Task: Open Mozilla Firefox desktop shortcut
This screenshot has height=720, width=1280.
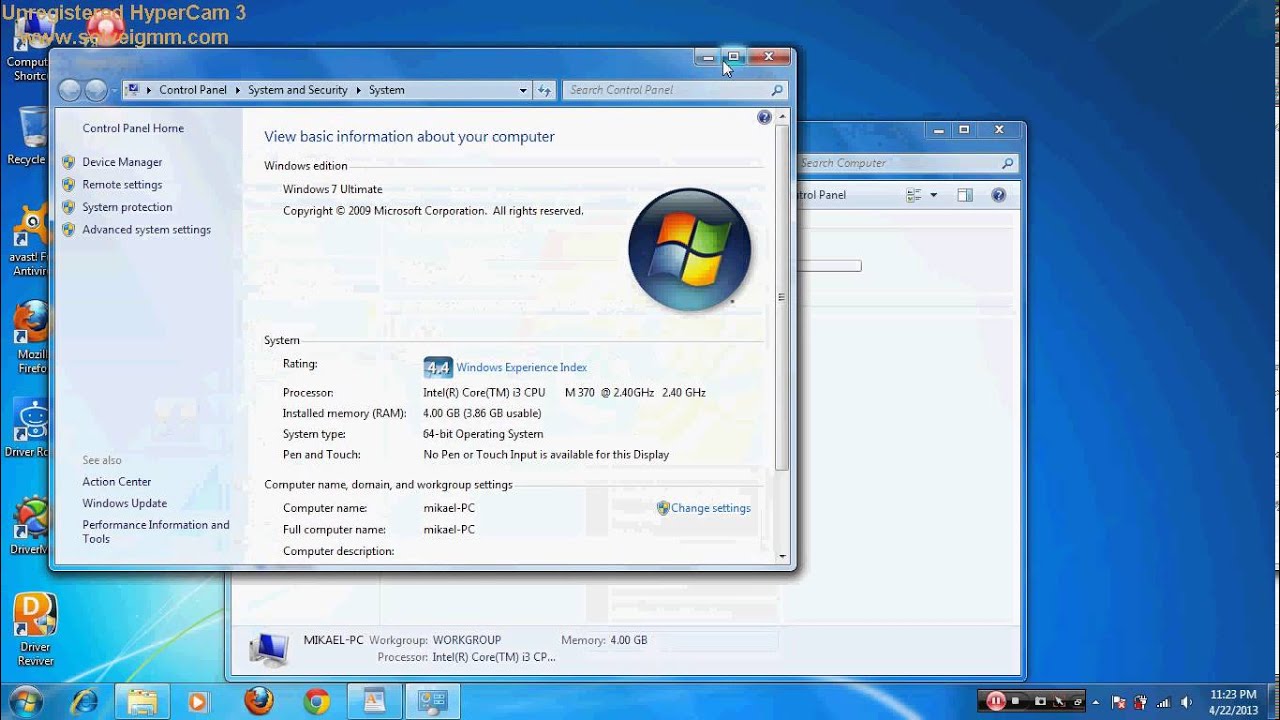Action: [31, 337]
